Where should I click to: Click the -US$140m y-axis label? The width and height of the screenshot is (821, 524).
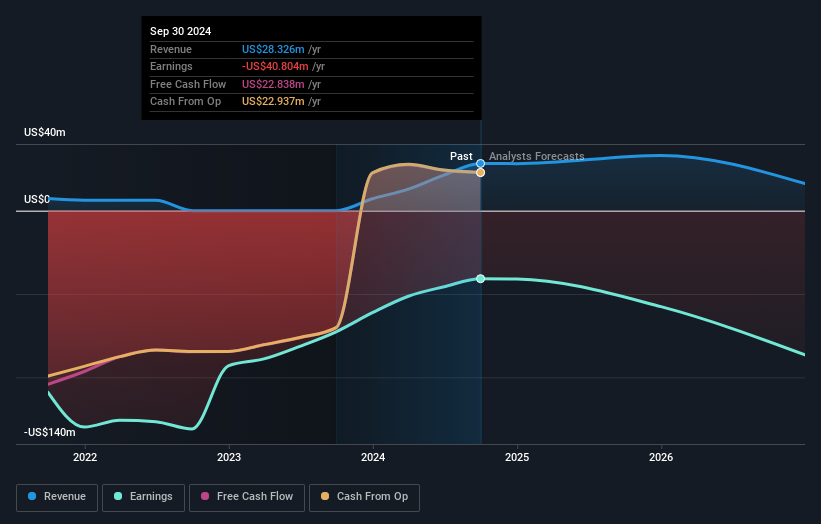tap(49, 432)
